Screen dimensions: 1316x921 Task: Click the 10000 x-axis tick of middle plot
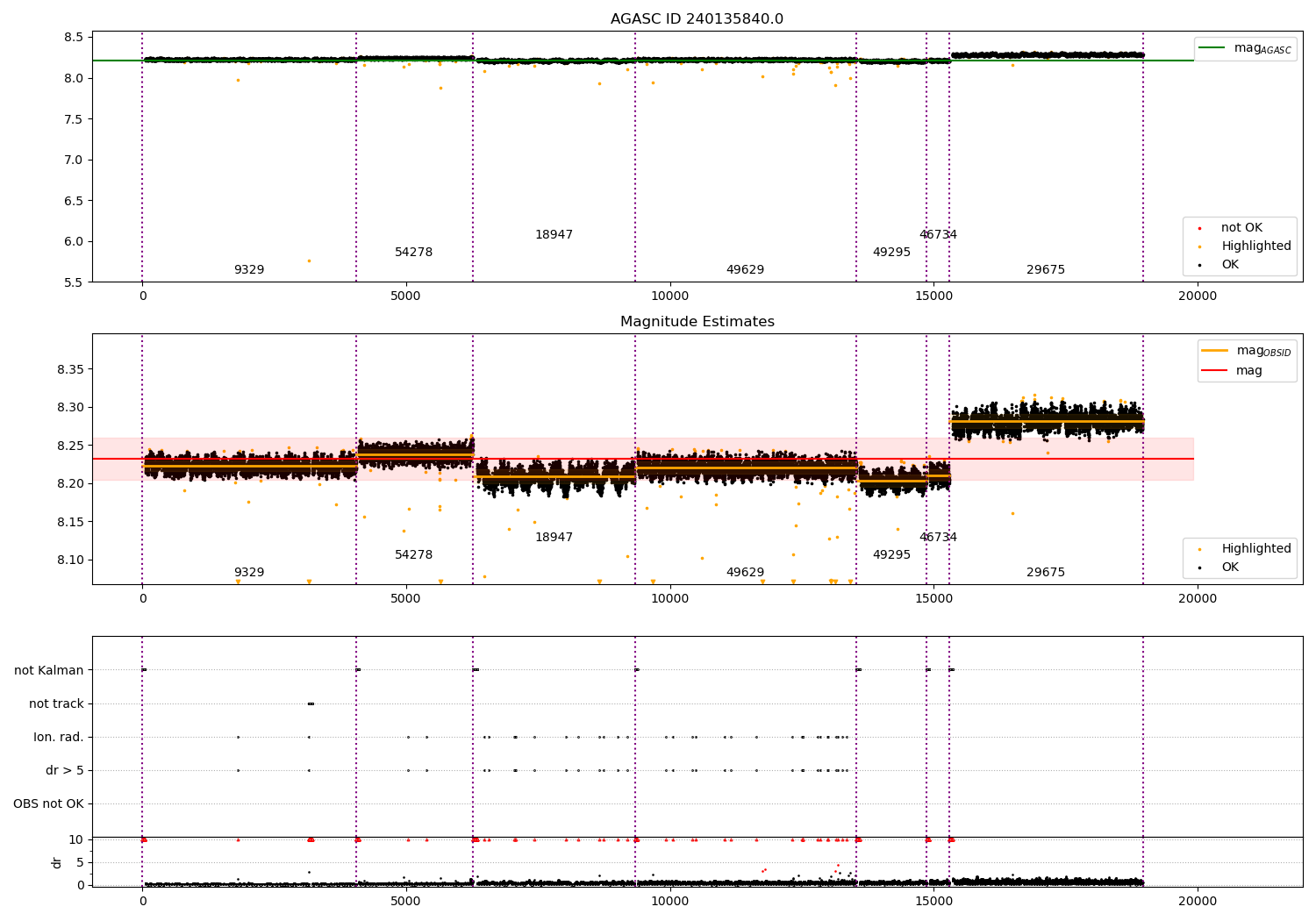click(x=670, y=598)
